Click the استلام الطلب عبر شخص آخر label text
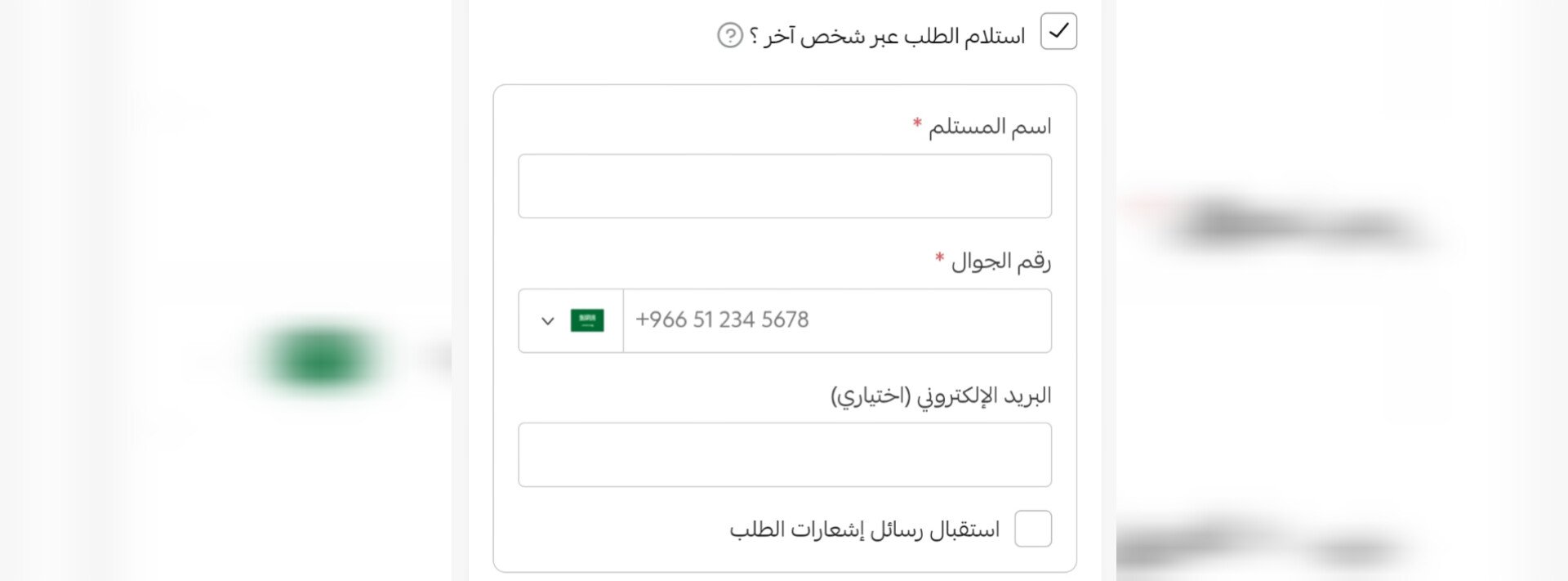Viewport: 1568px width, 581px height. (894, 36)
